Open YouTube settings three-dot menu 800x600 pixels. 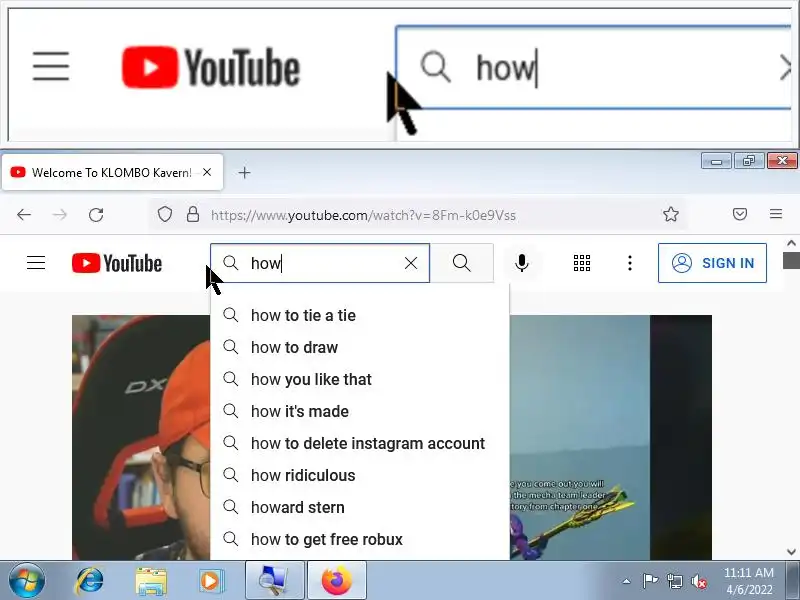pyautogui.click(x=630, y=263)
